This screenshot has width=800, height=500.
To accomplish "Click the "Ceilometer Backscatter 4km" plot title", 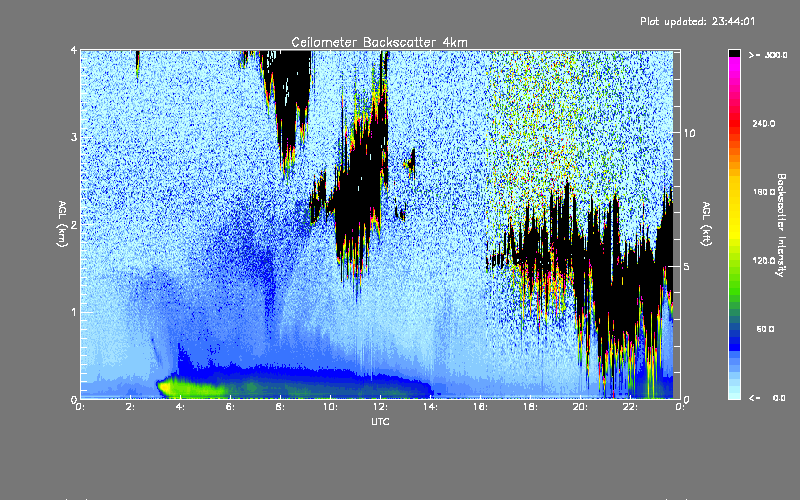I will [x=379, y=42].
